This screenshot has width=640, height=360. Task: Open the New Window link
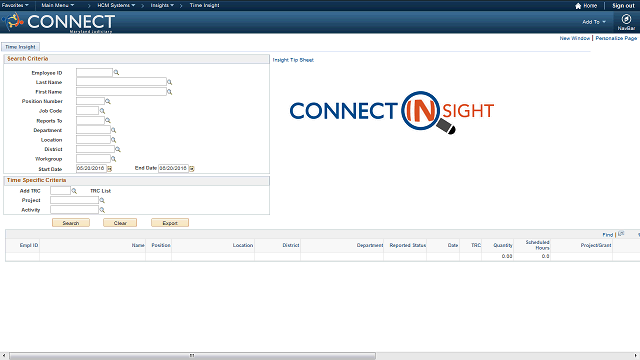(575, 38)
